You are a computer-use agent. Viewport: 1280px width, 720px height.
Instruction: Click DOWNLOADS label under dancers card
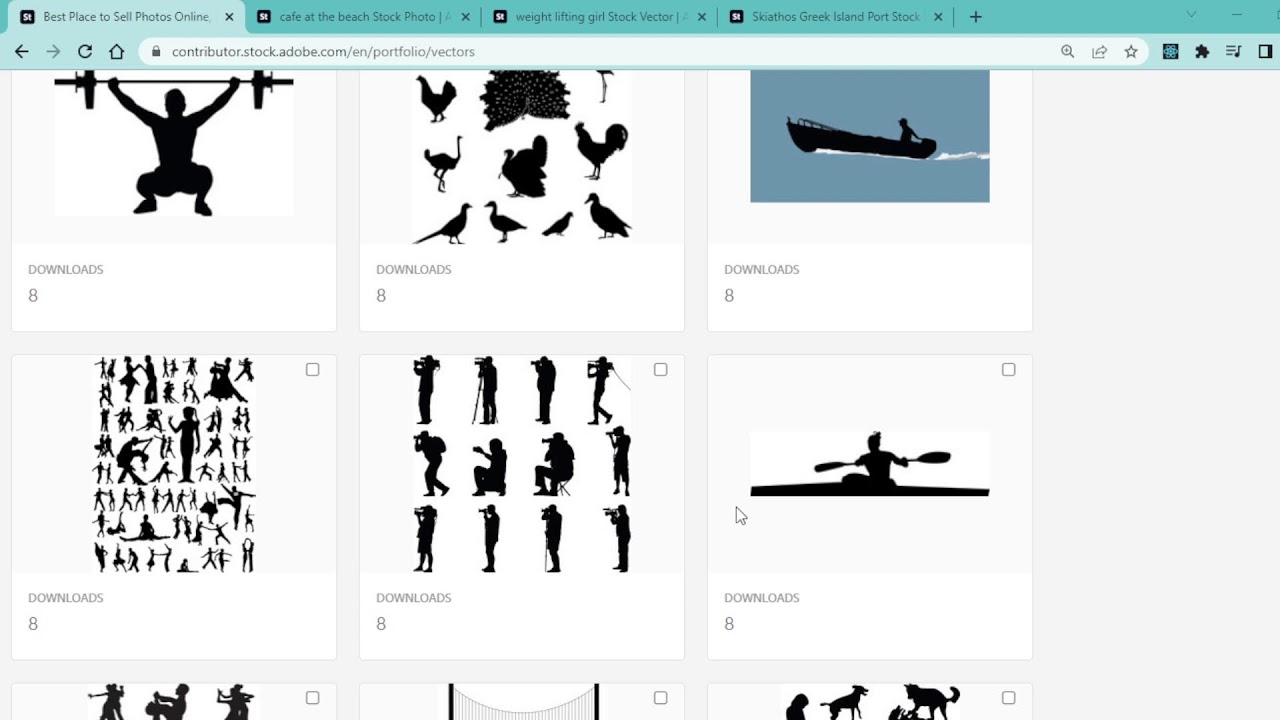66,597
